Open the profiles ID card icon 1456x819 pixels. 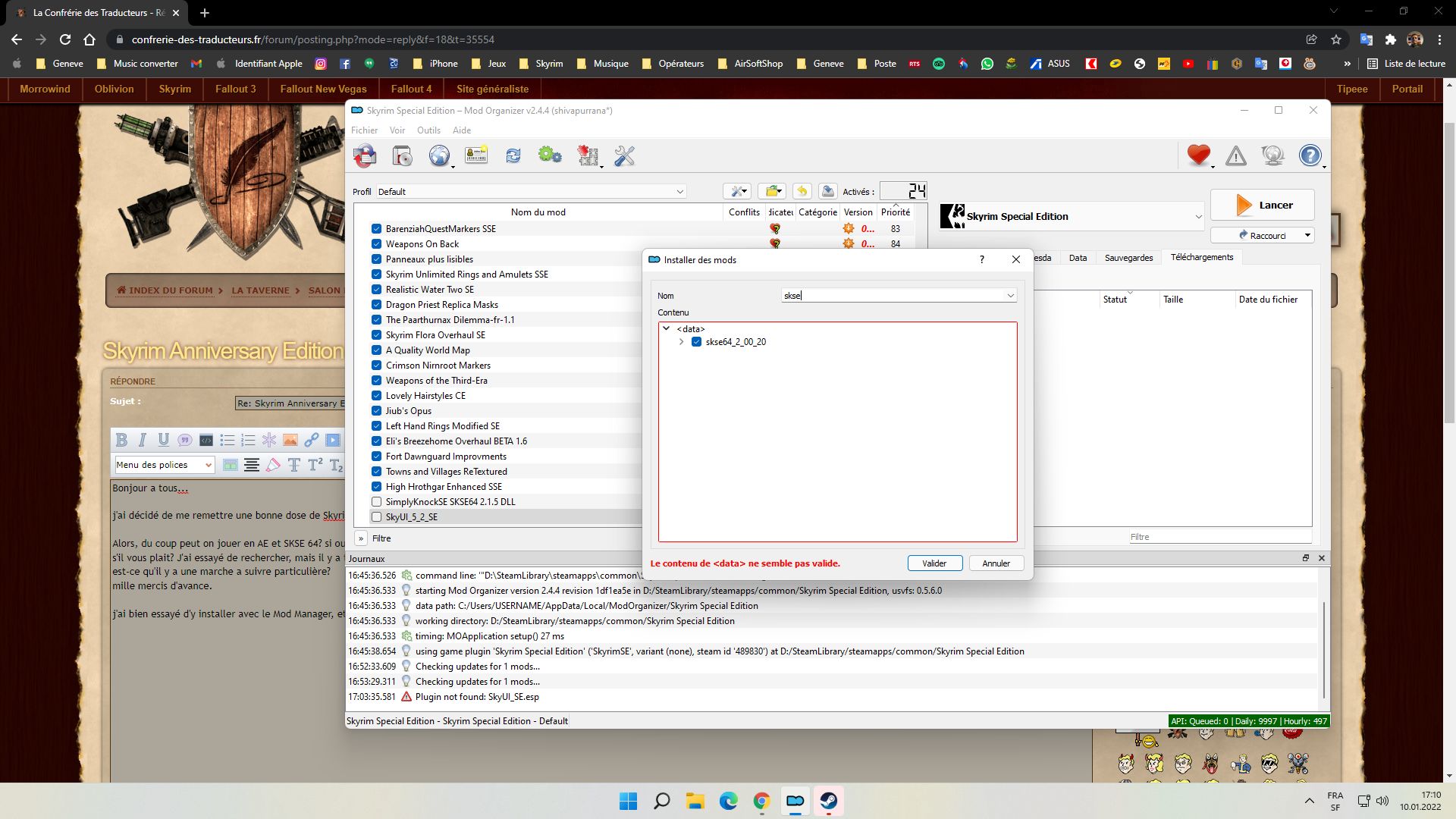pyautogui.click(x=476, y=156)
